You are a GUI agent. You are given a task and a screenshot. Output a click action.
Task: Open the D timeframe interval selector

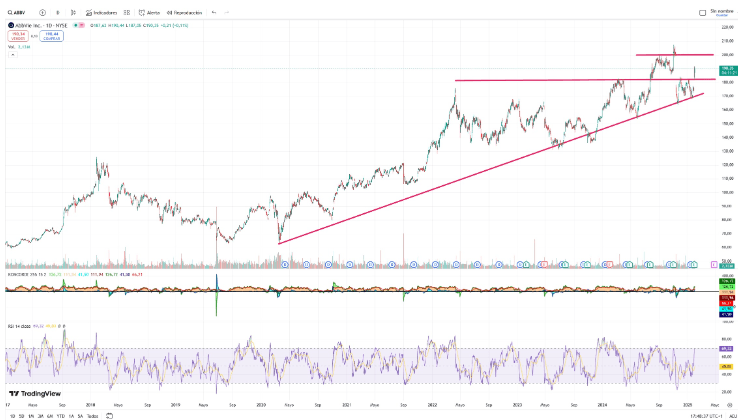click(58, 12)
